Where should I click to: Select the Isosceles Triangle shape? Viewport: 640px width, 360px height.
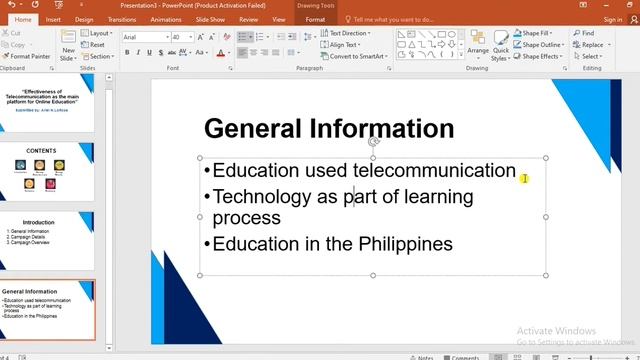411,44
